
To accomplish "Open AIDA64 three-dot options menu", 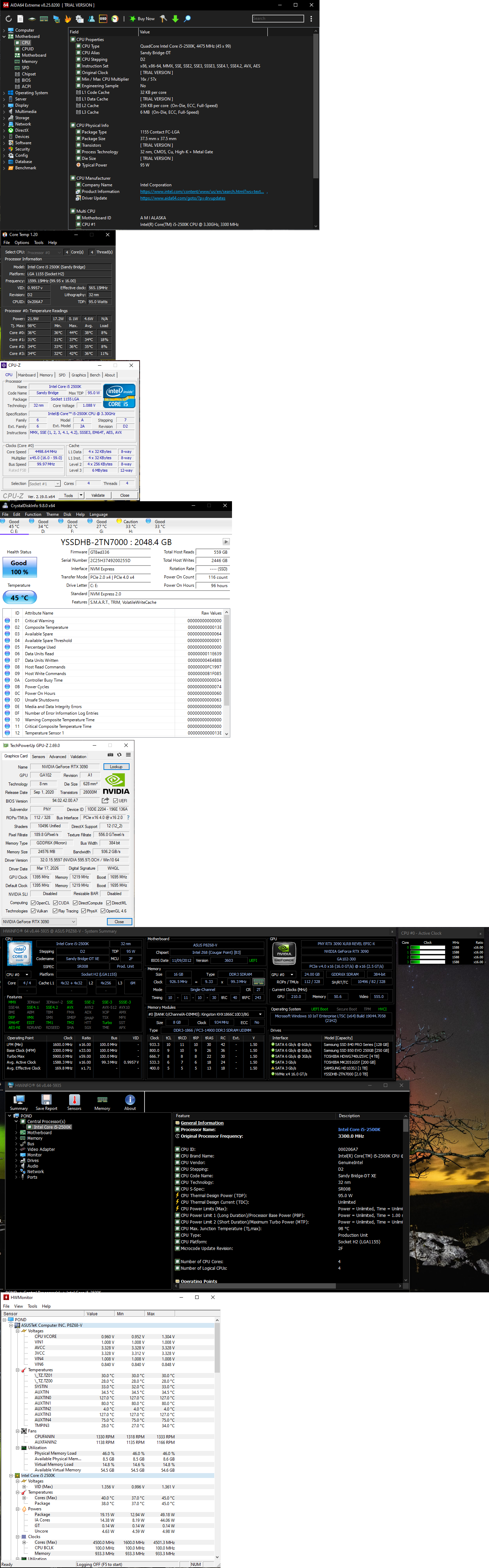I will pyautogui.click(x=312, y=19).
